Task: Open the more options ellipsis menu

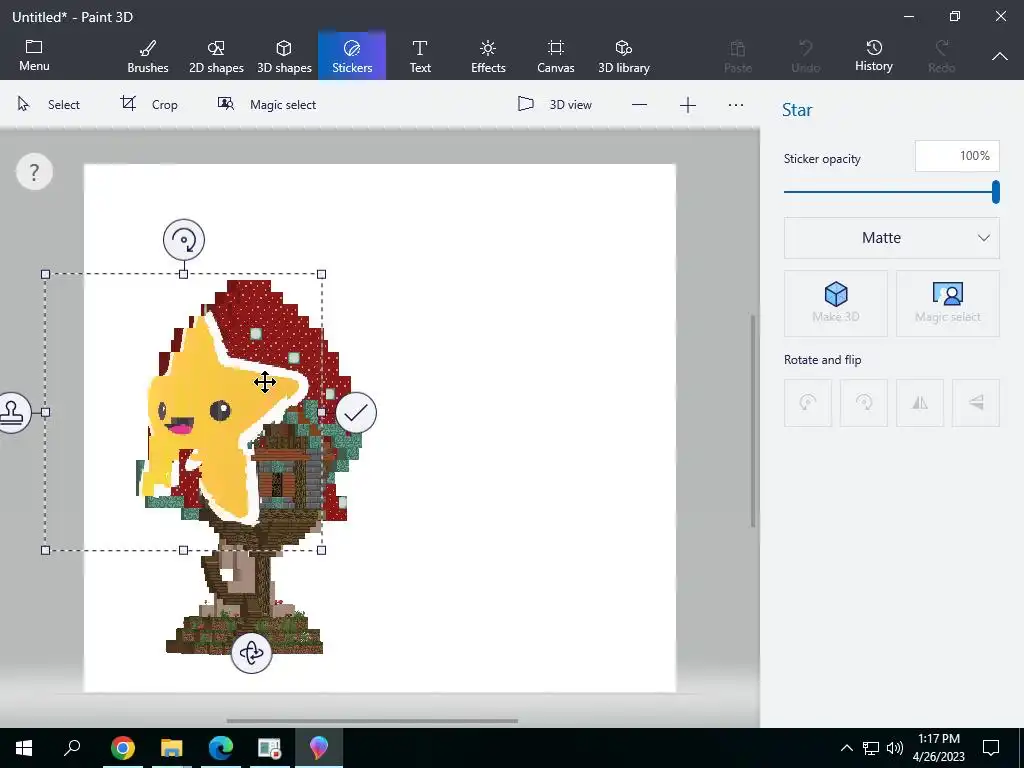Action: [736, 104]
